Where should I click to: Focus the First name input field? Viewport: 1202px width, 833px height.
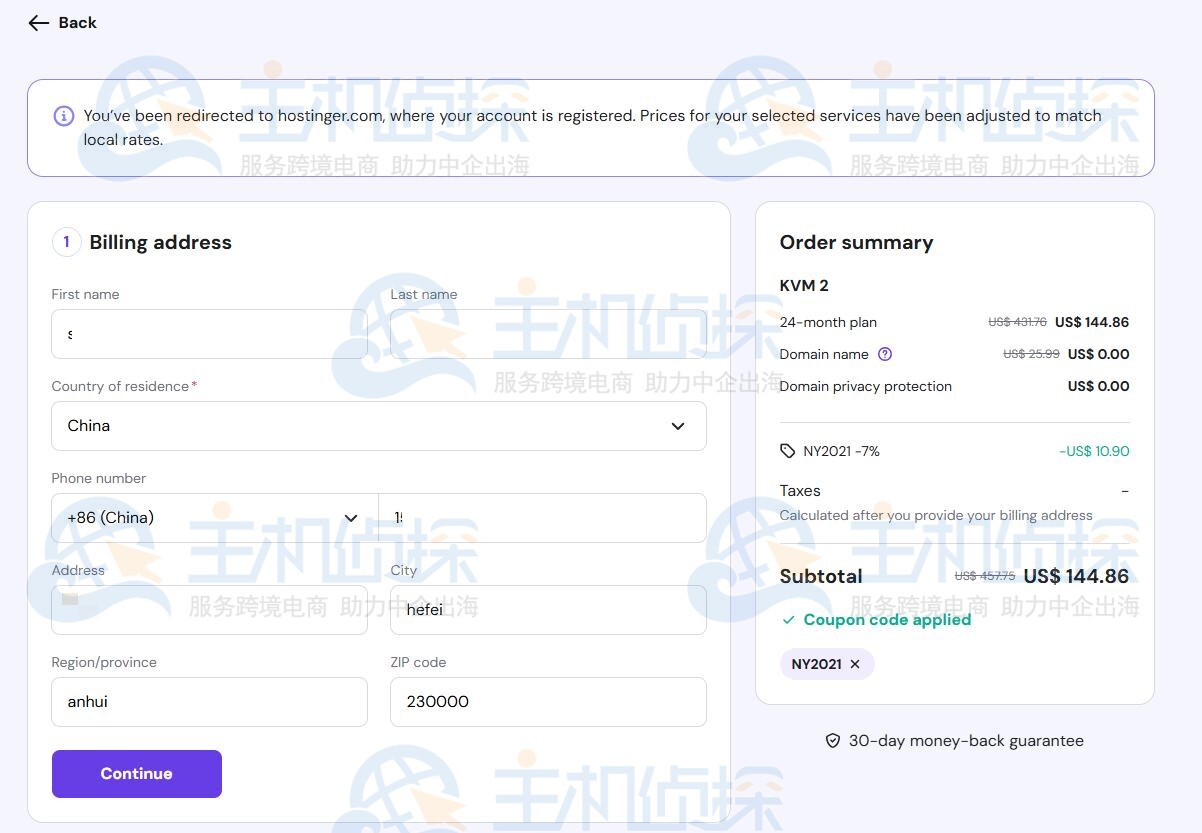(x=209, y=334)
